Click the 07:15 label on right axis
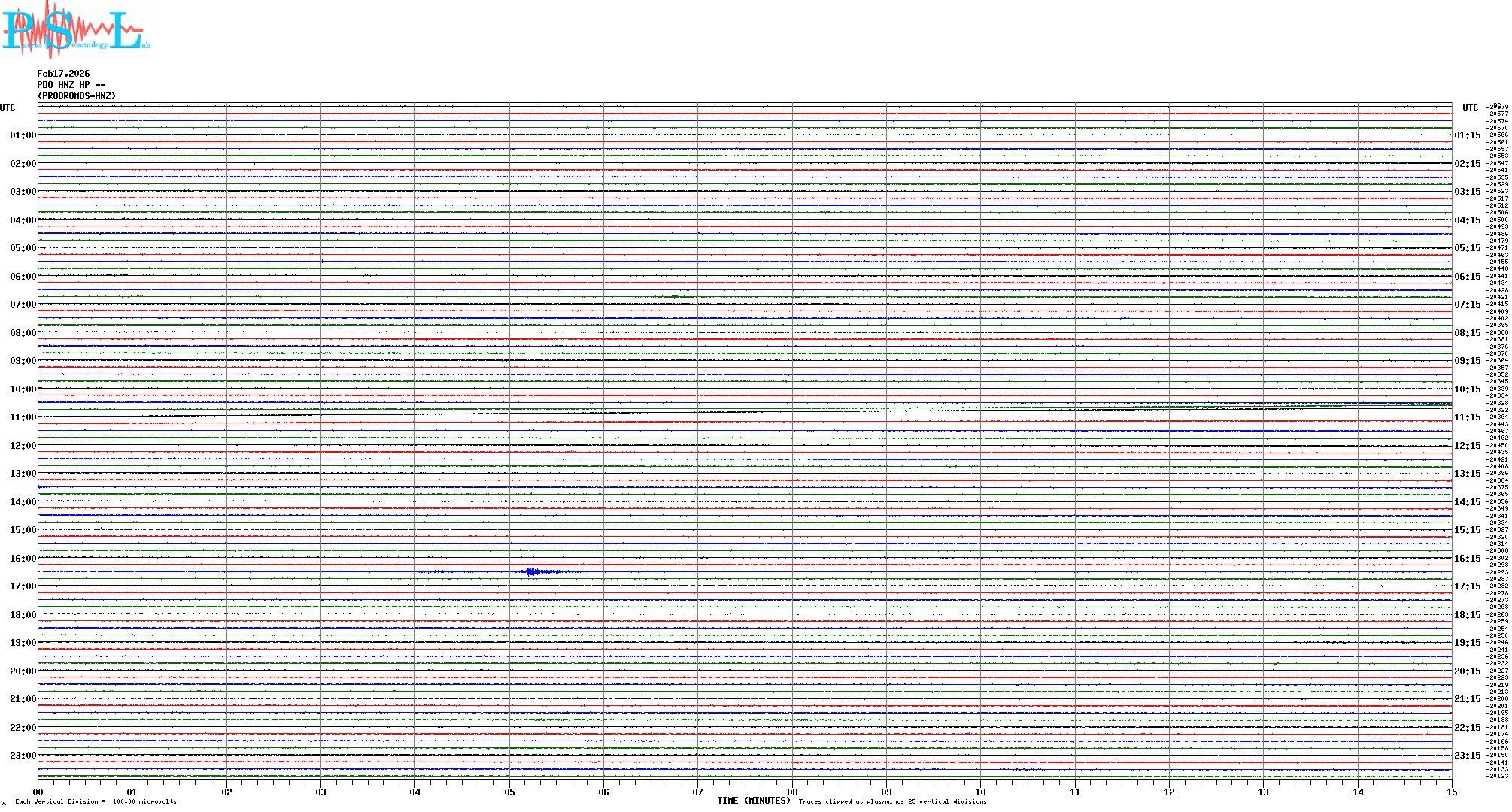 tap(1467, 304)
